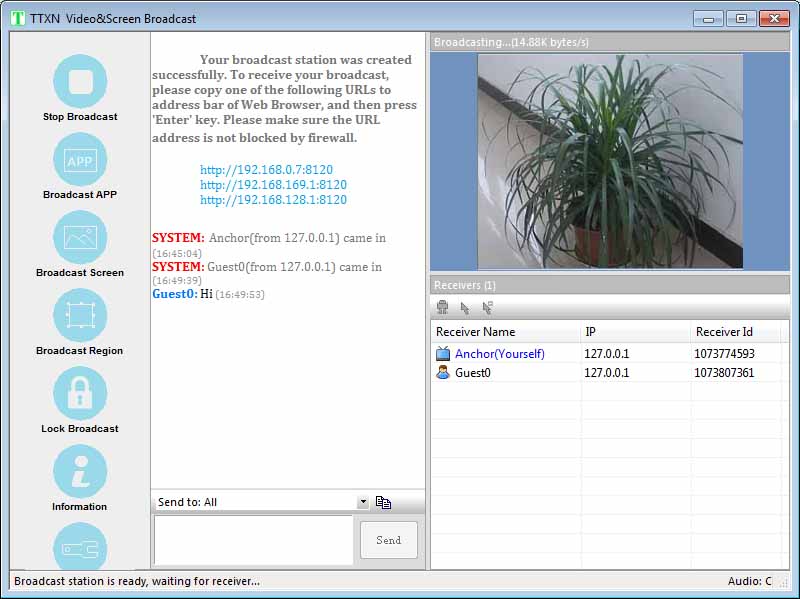
Task: Click the key icon below Information
Action: click(x=78, y=548)
